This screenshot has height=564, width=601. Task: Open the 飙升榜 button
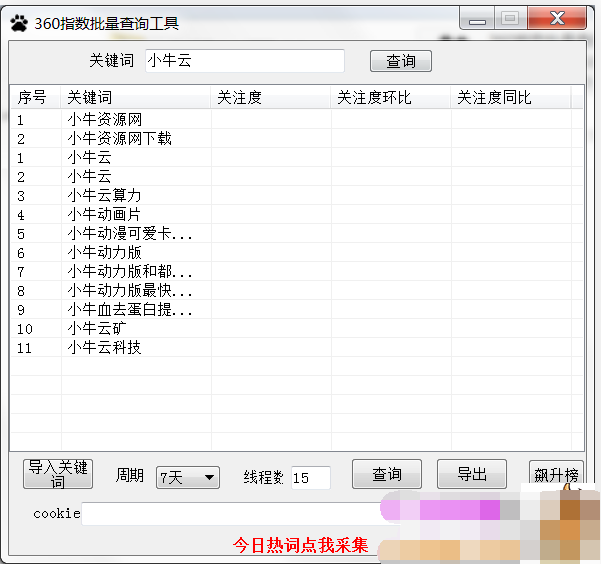[x=556, y=474]
